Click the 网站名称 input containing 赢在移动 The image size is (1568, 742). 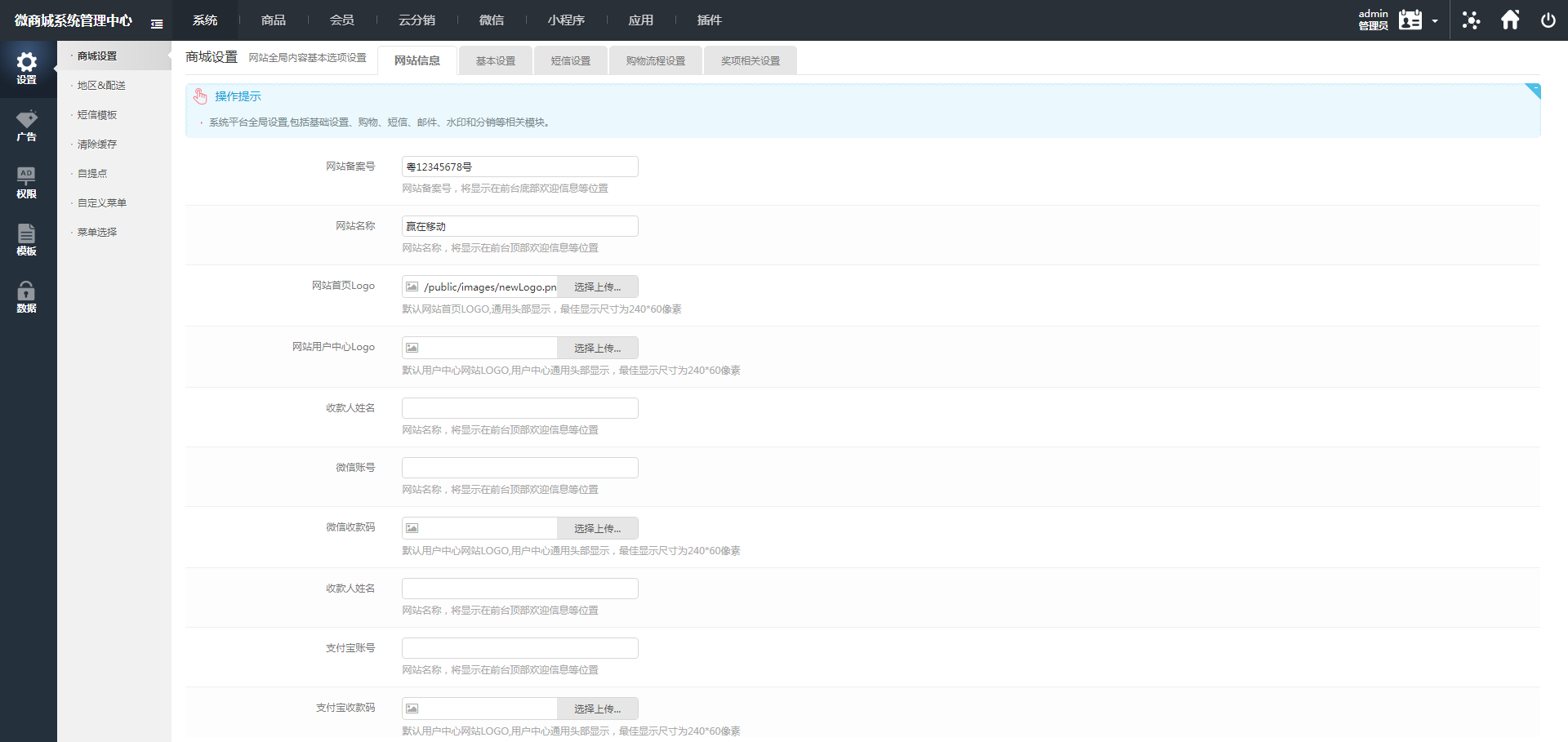click(519, 226)
